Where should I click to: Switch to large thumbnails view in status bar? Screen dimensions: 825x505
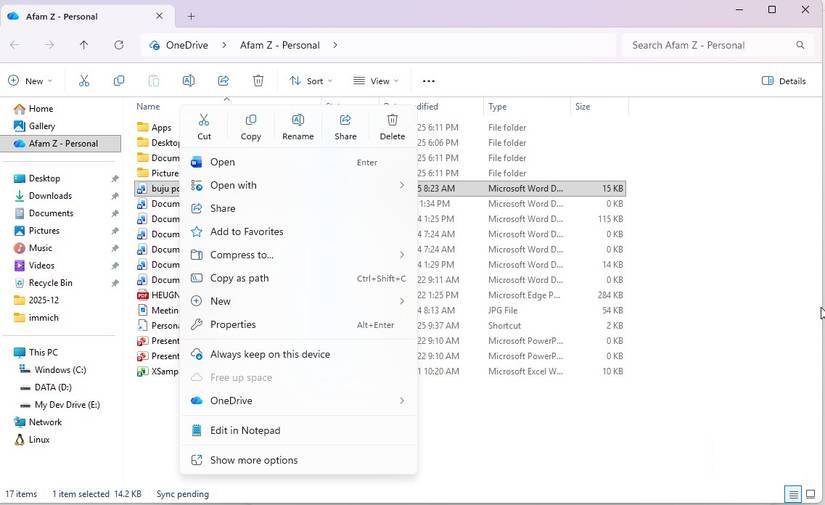pos(810,494)
